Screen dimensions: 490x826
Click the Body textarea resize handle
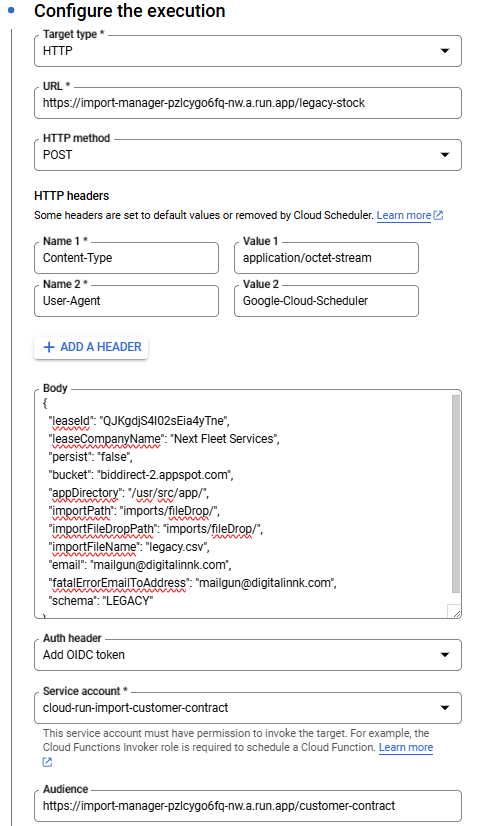tap(455, 612)
